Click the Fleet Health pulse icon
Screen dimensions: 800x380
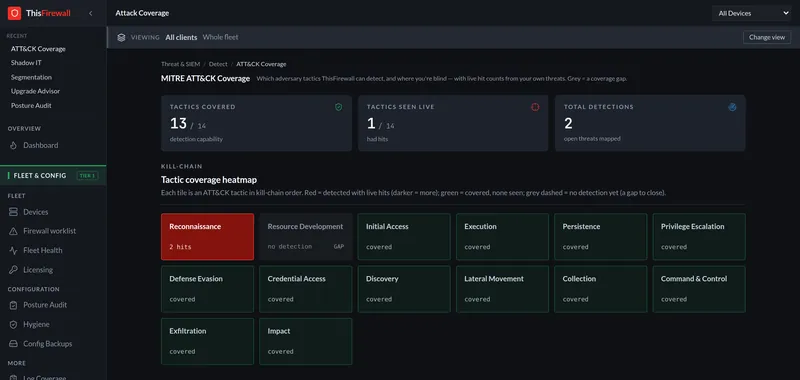(x=13, y=250)
